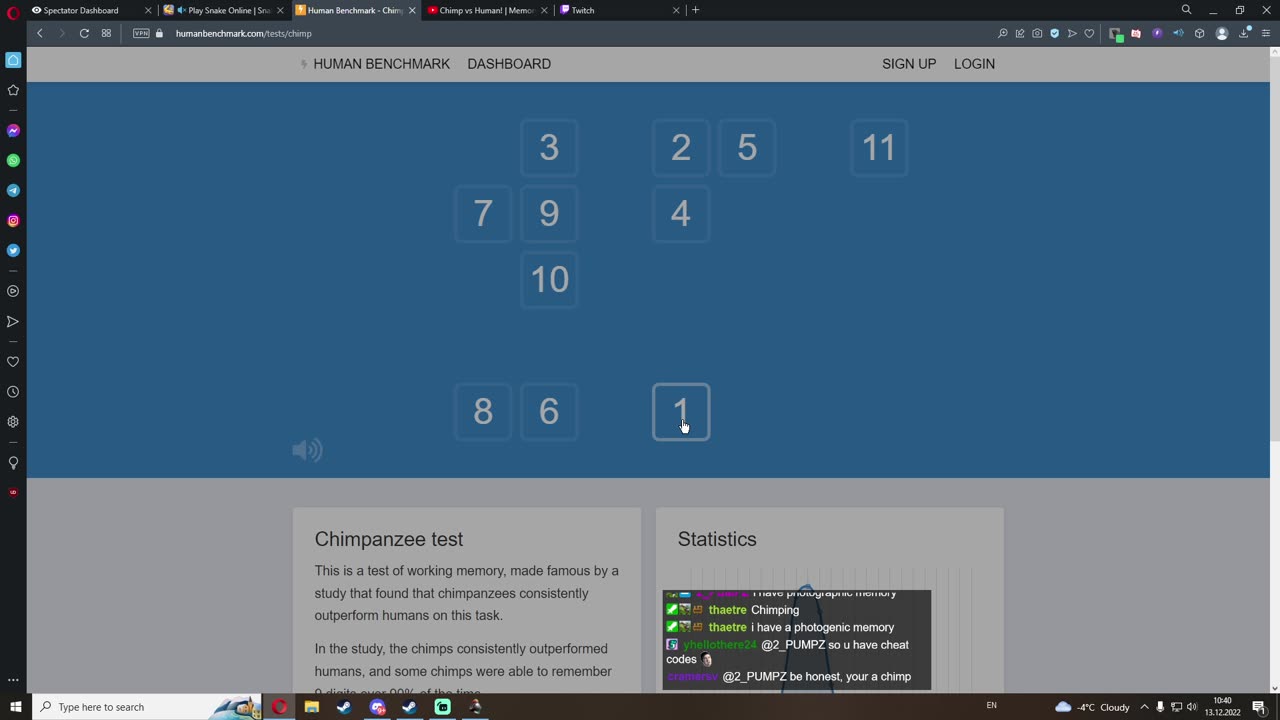
Task: Open the snapshot camera icon in the toolbar
Action: click(x=1037, y=33)
